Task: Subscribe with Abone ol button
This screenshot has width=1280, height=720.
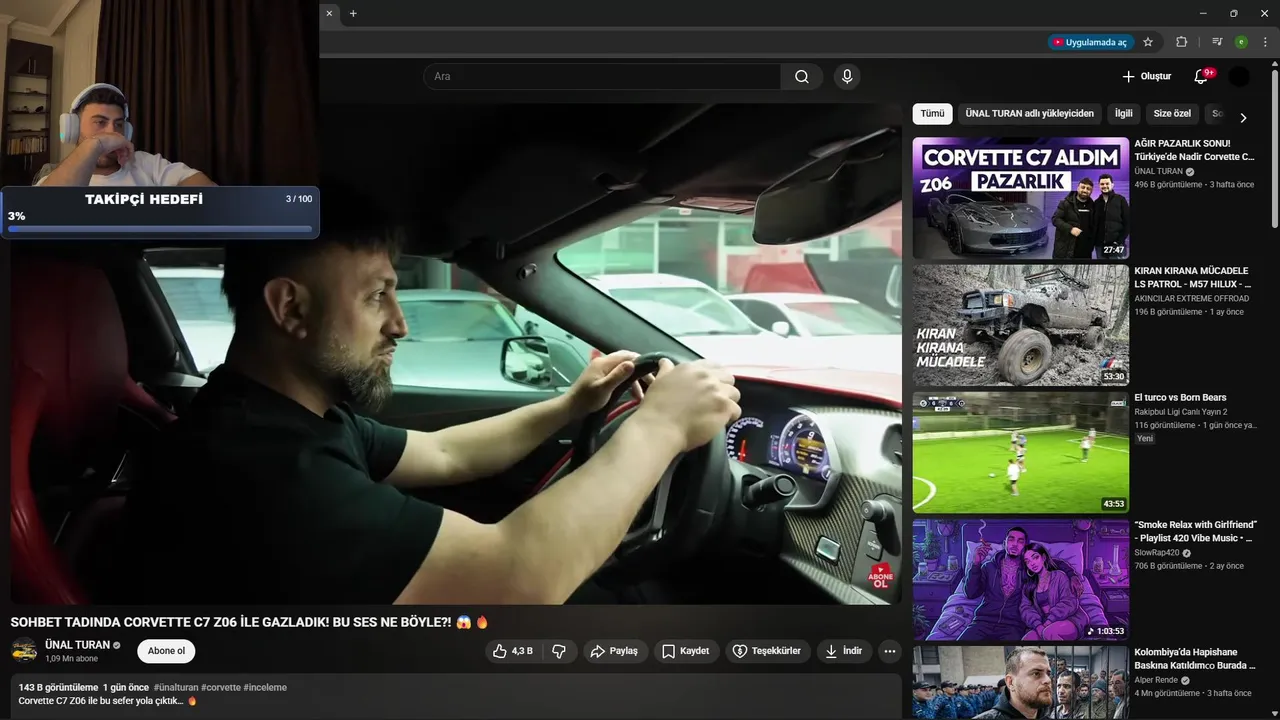Action: pyautogui.click(x=166, y=651)
